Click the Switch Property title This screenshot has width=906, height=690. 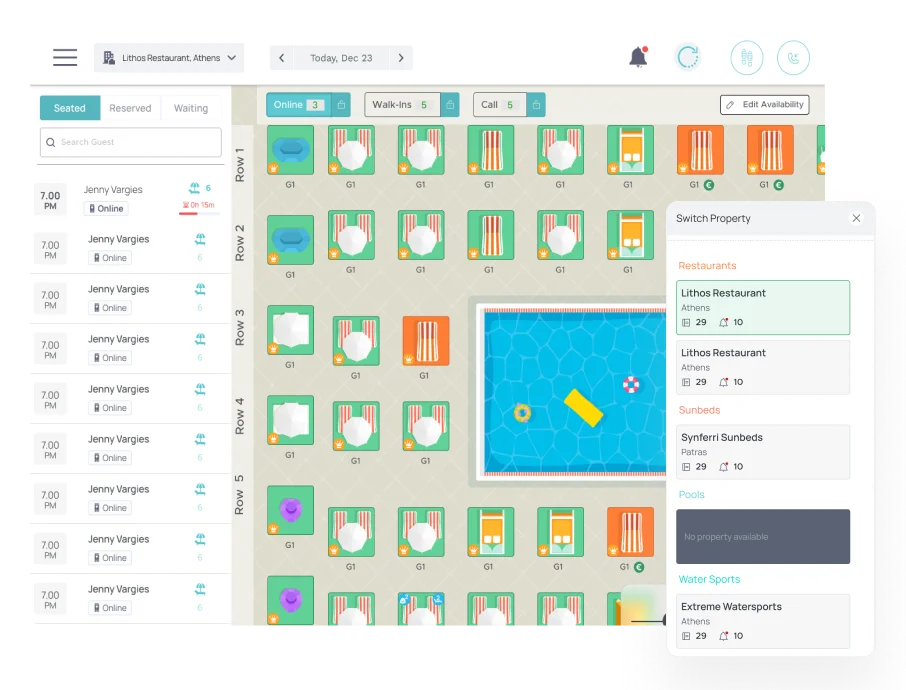point(713,218)
